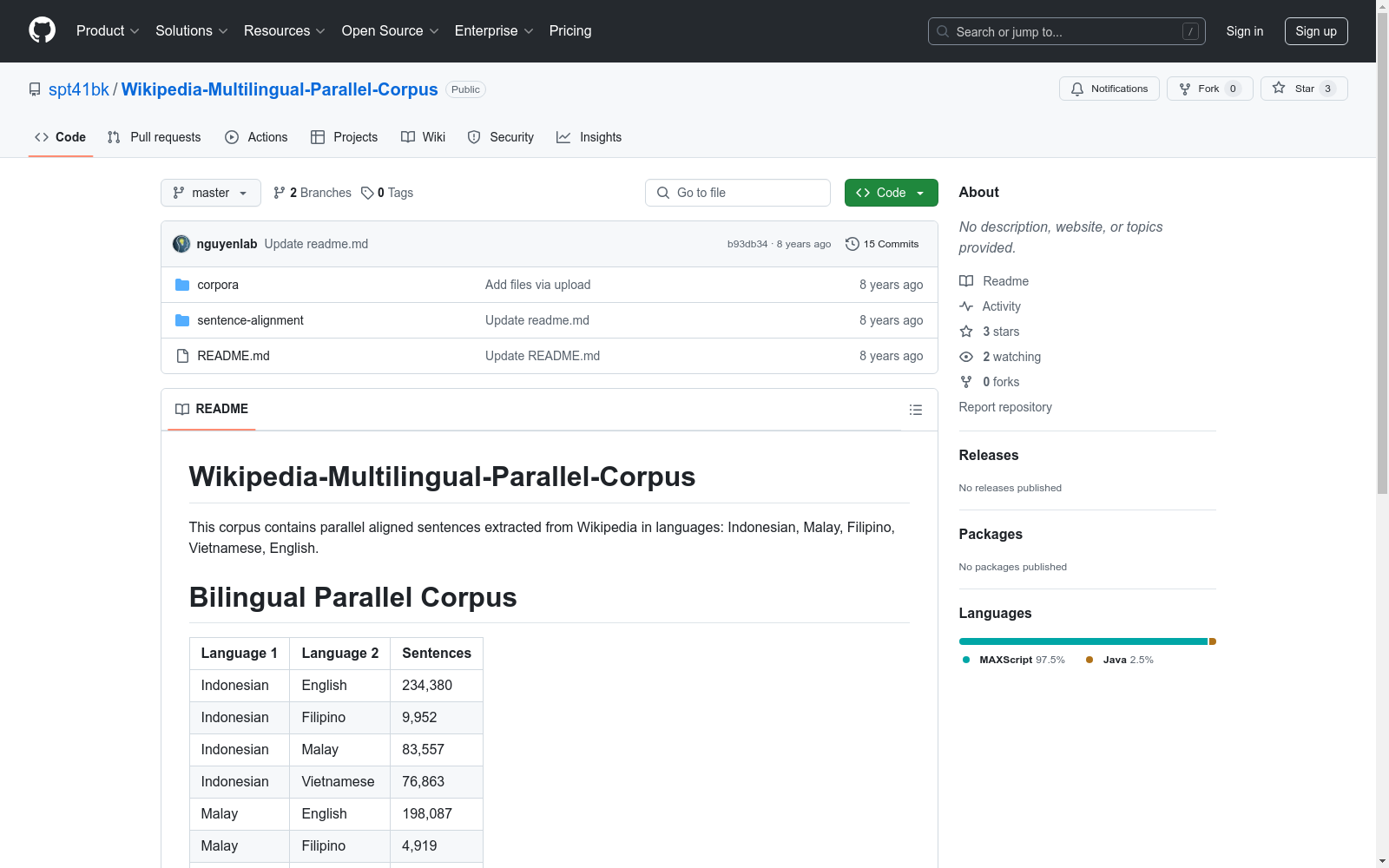
Task: Click the Go to file input
Action: click(738, 193)
